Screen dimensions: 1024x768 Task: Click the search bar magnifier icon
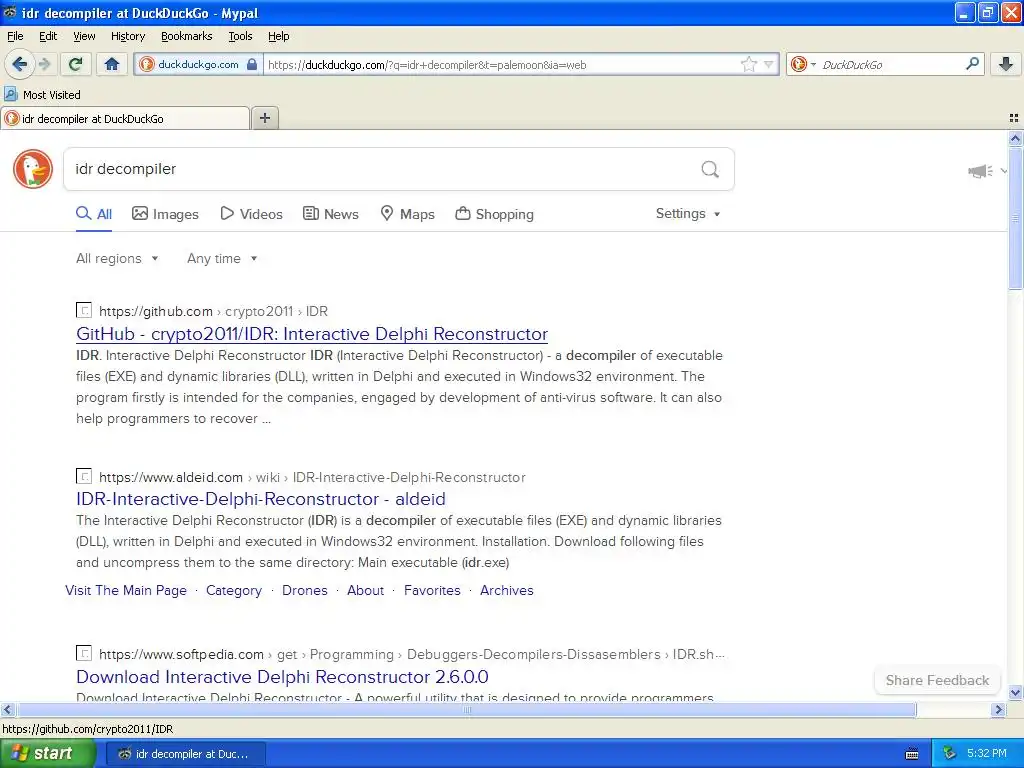[972, 64]
